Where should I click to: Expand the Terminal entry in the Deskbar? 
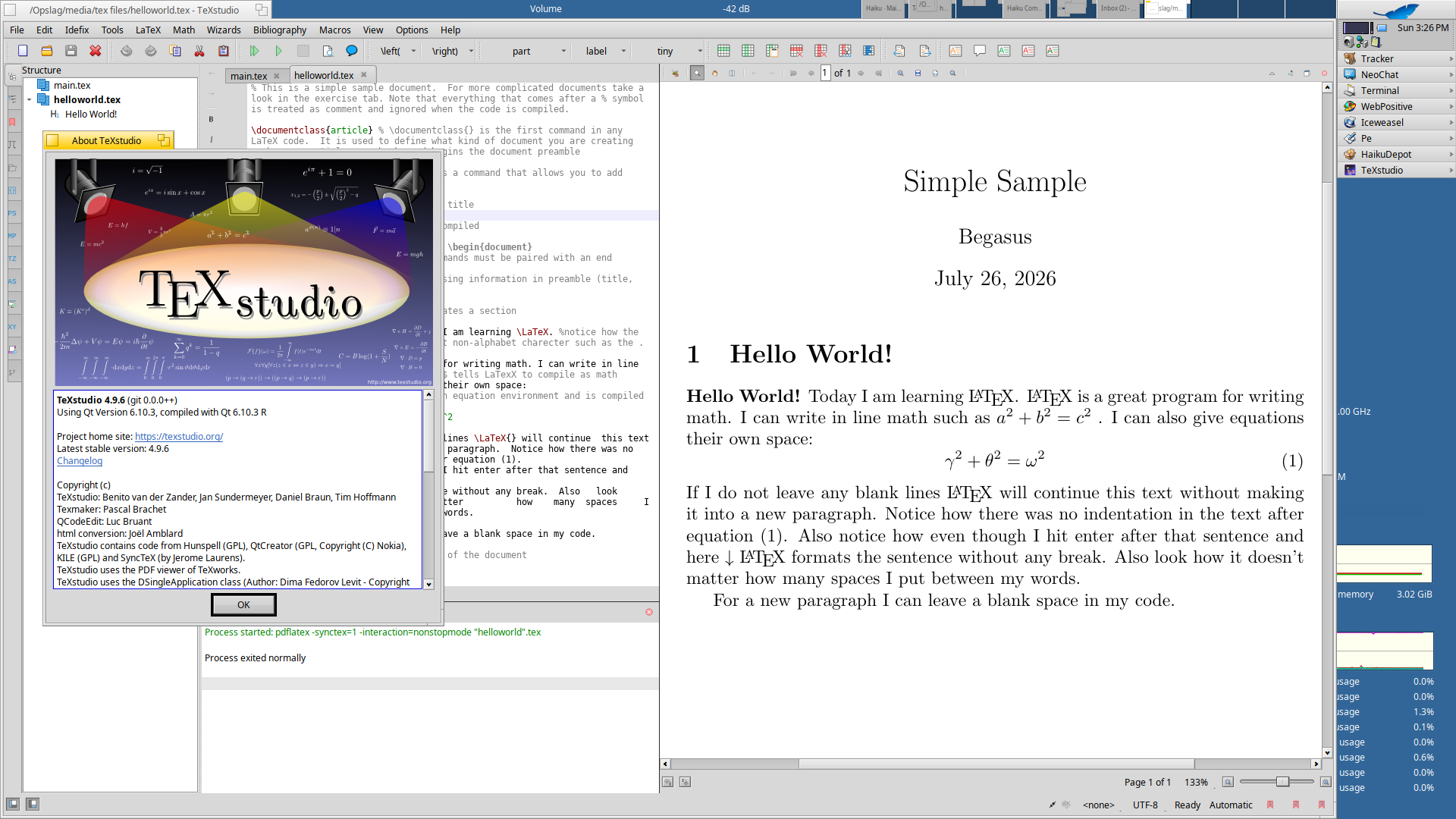(1451, 91)
